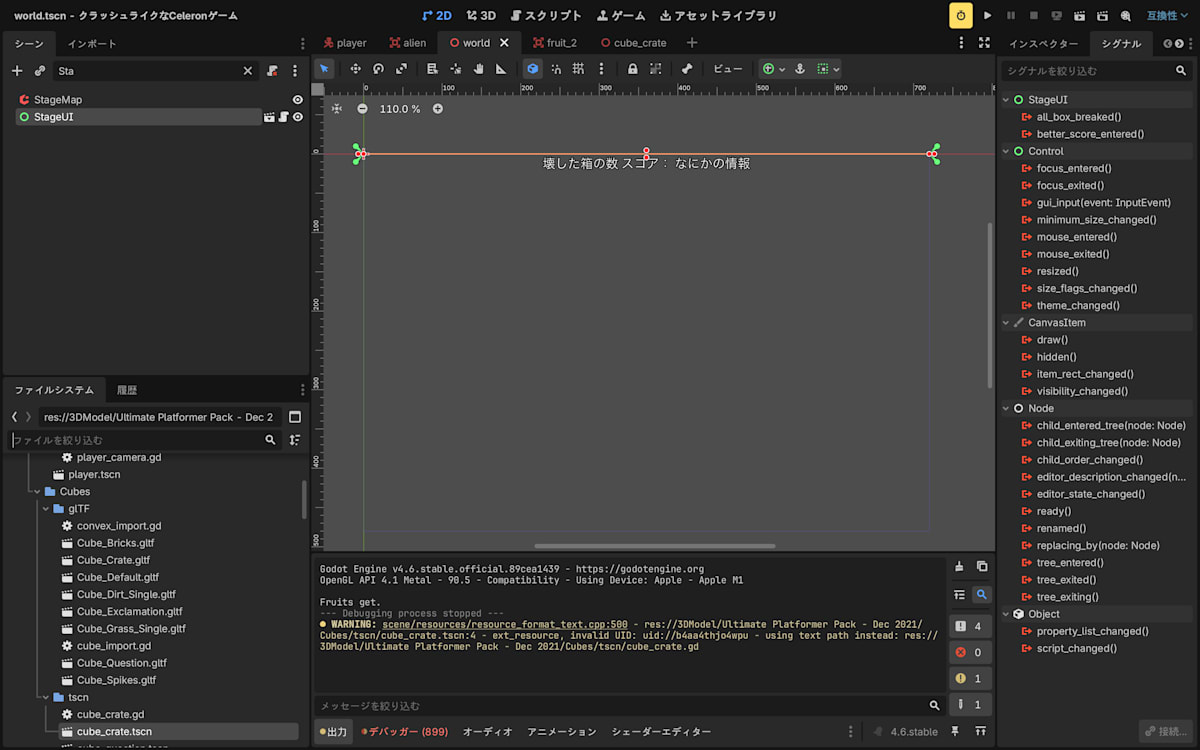This screenshot has width=1200, height=750.
Task: Open the fruit_2 scene tab
Action: pos(553,43)
